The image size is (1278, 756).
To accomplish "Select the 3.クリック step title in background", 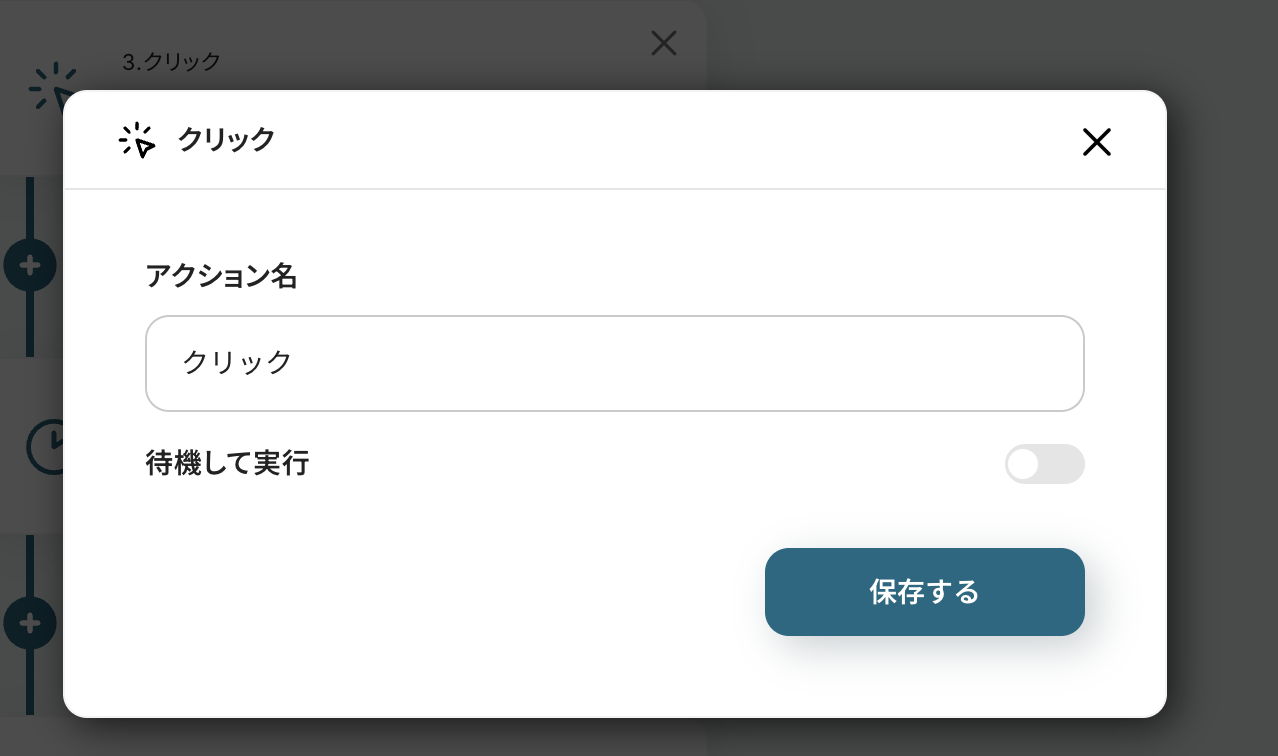I will [171, 62].
